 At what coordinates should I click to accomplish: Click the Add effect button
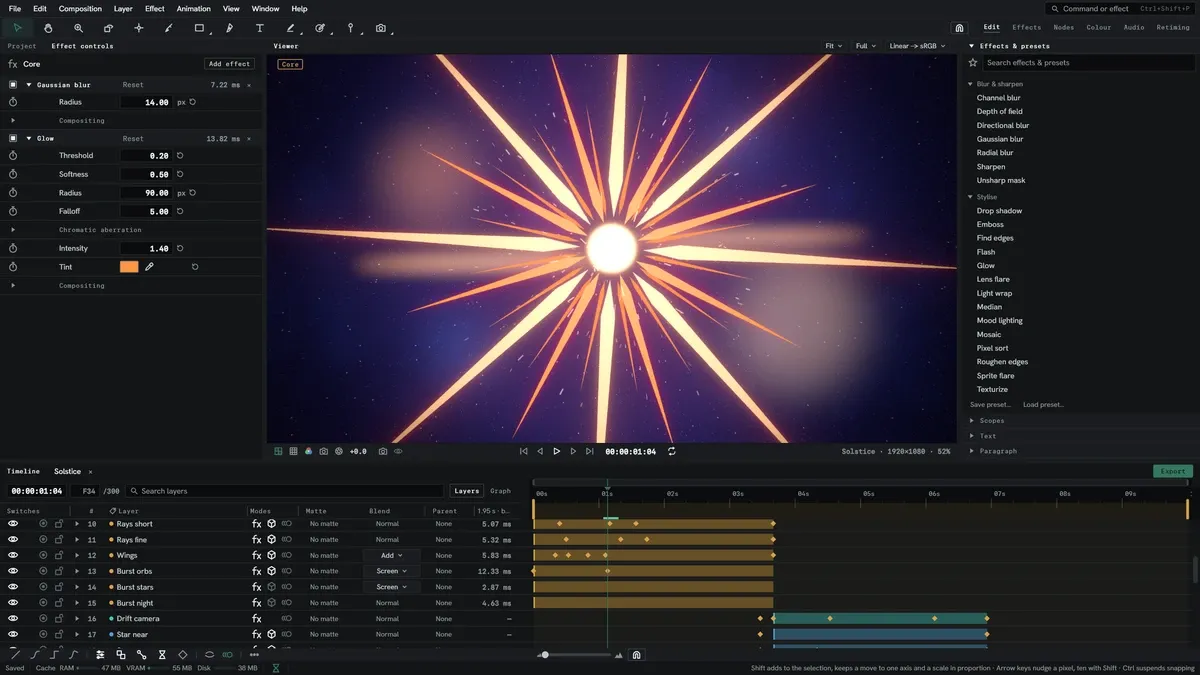(x=230, y=64)
